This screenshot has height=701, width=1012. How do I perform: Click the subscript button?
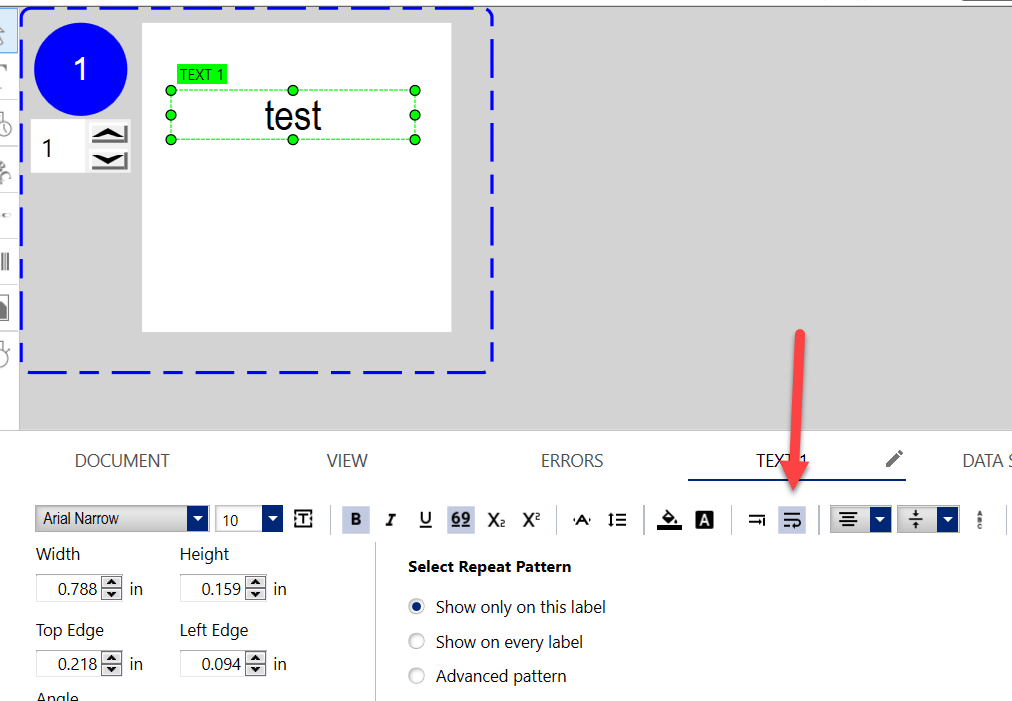(x=496, y=519)
